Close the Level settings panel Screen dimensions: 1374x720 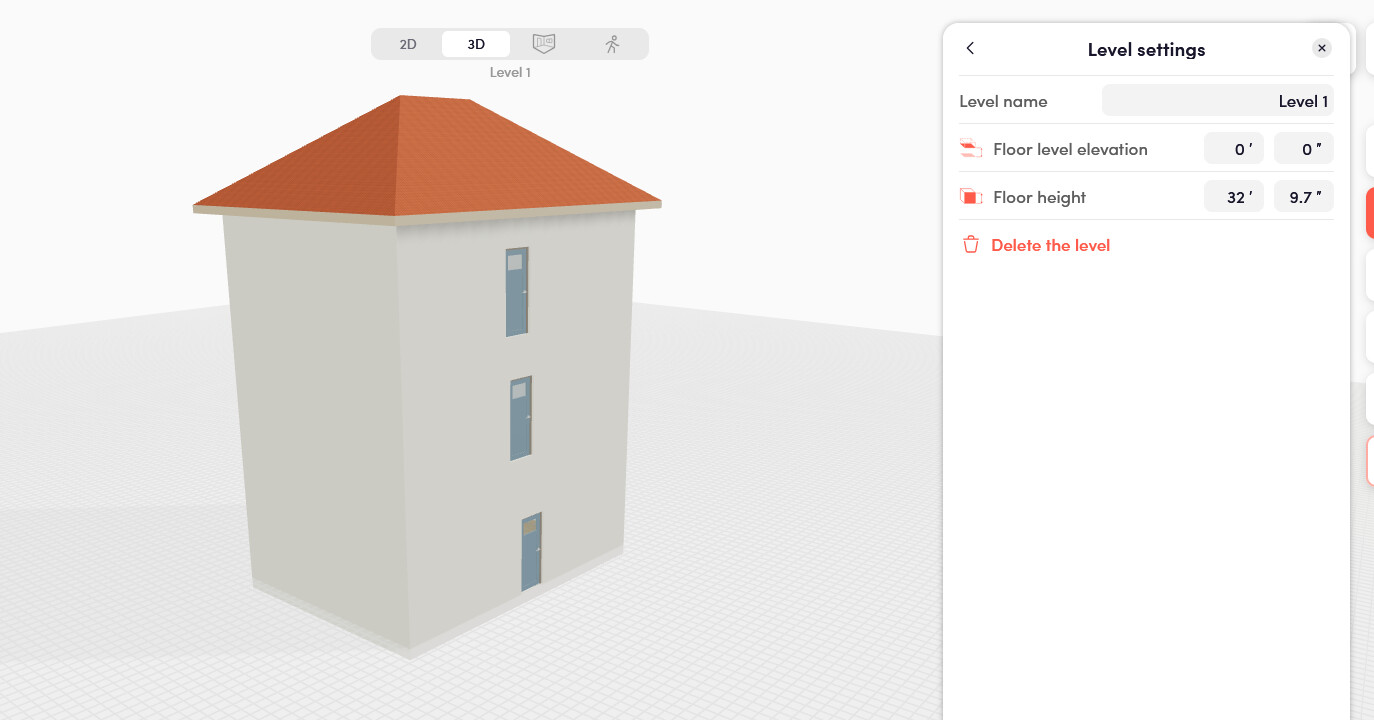click(x=1321, y=48)
